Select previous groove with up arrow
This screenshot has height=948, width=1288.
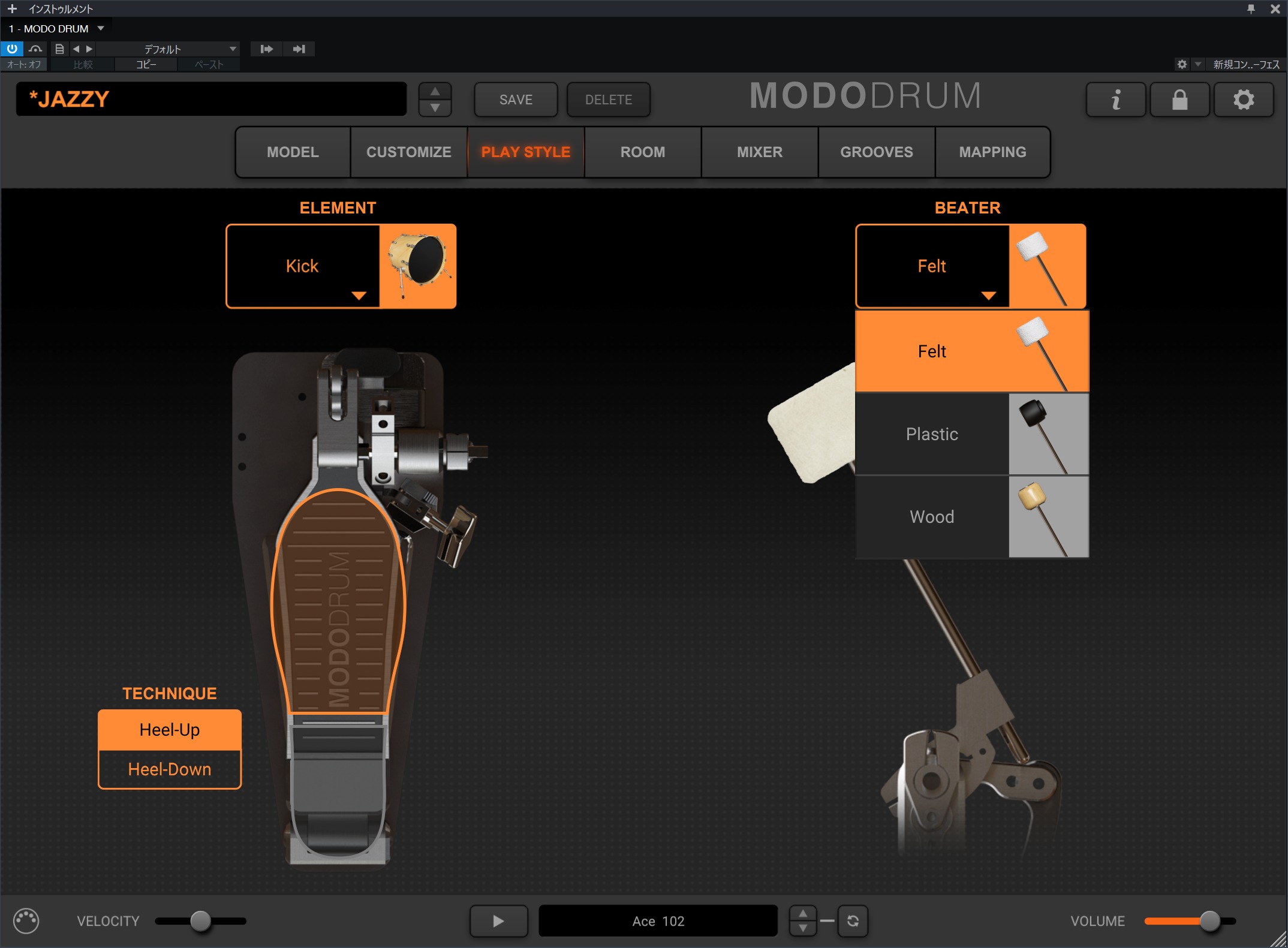(x=802, y=913)
